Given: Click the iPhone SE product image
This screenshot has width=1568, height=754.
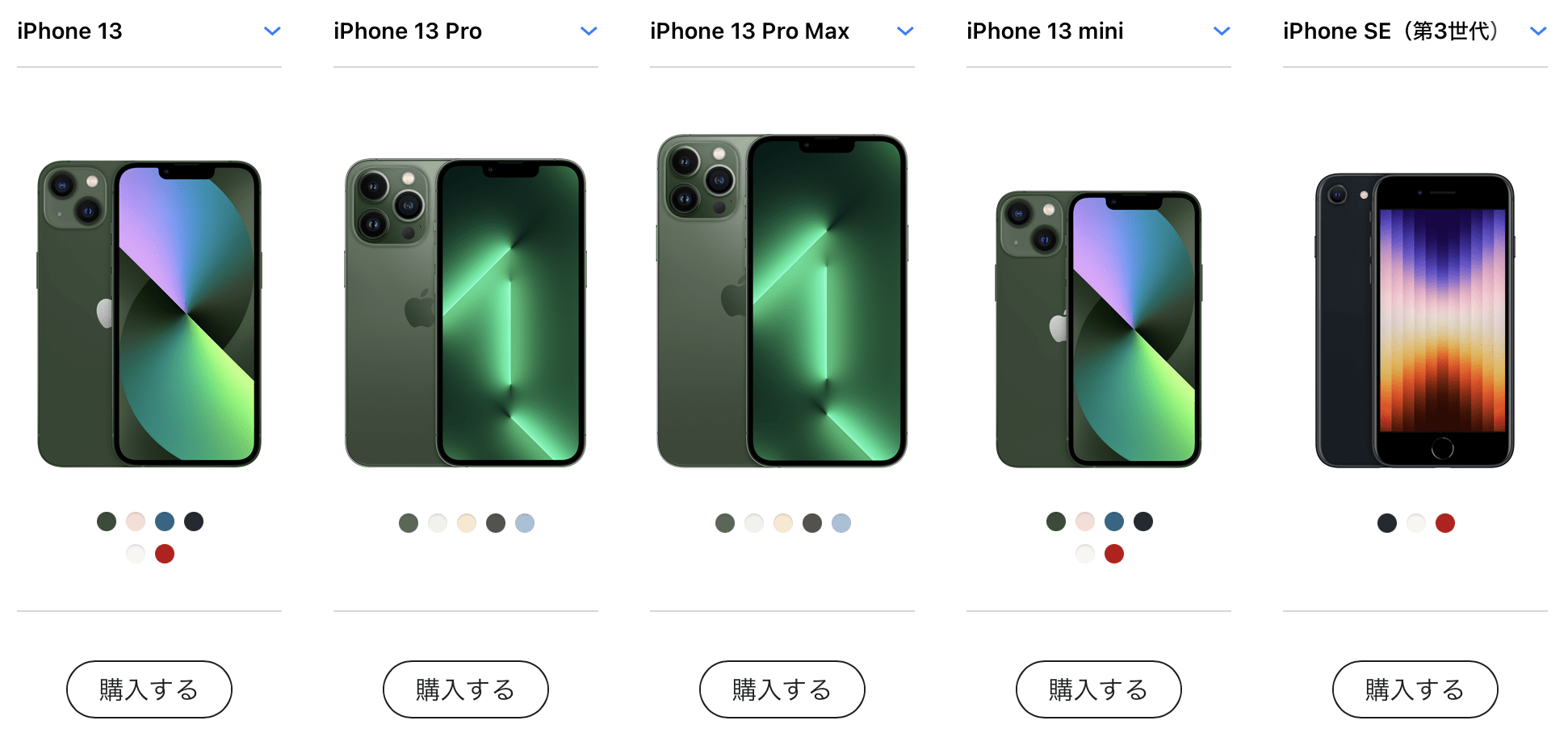Looking at the screenshot, I should click(x=1415, y=320).
